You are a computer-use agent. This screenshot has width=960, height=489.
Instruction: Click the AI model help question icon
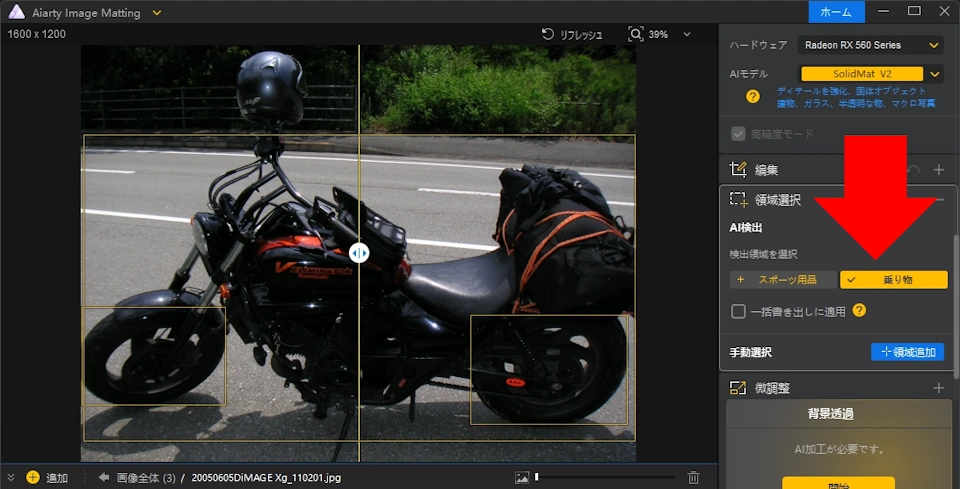(x=752, y=97)
